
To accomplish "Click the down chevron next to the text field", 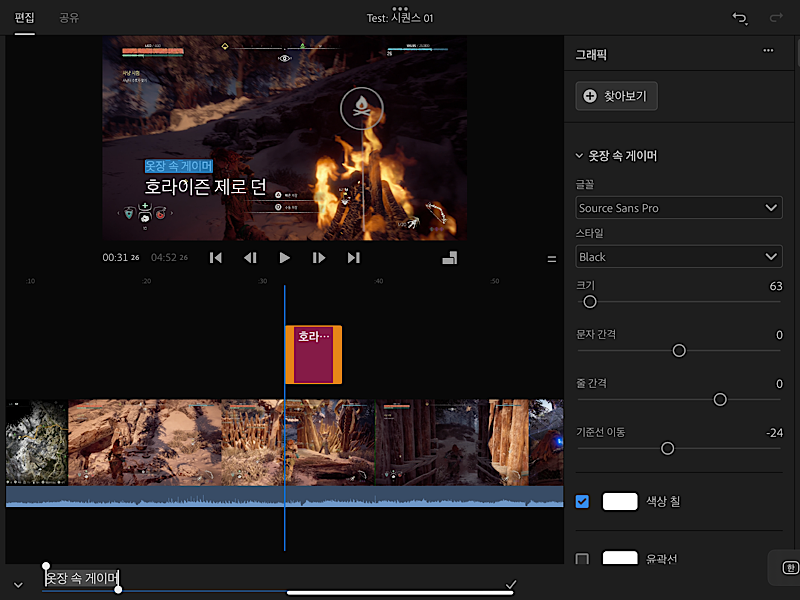I will [18, 585].
